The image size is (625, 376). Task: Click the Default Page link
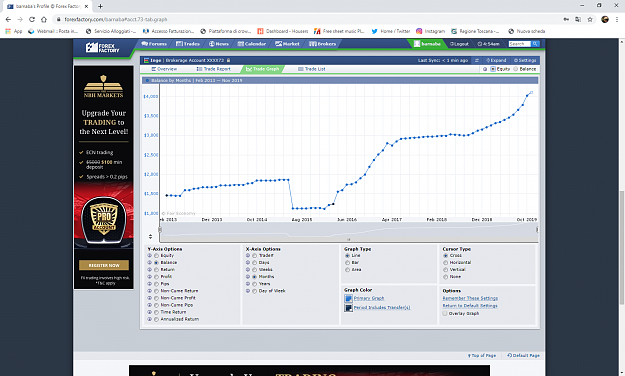tap(523, 355)
